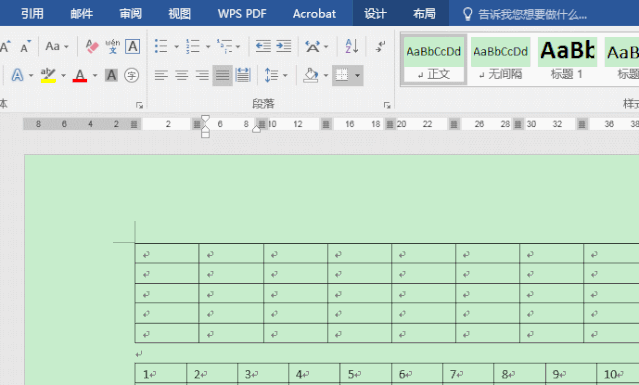Open Asian layout icon
This screenshot has width=639, height=385.
point(313,46)
